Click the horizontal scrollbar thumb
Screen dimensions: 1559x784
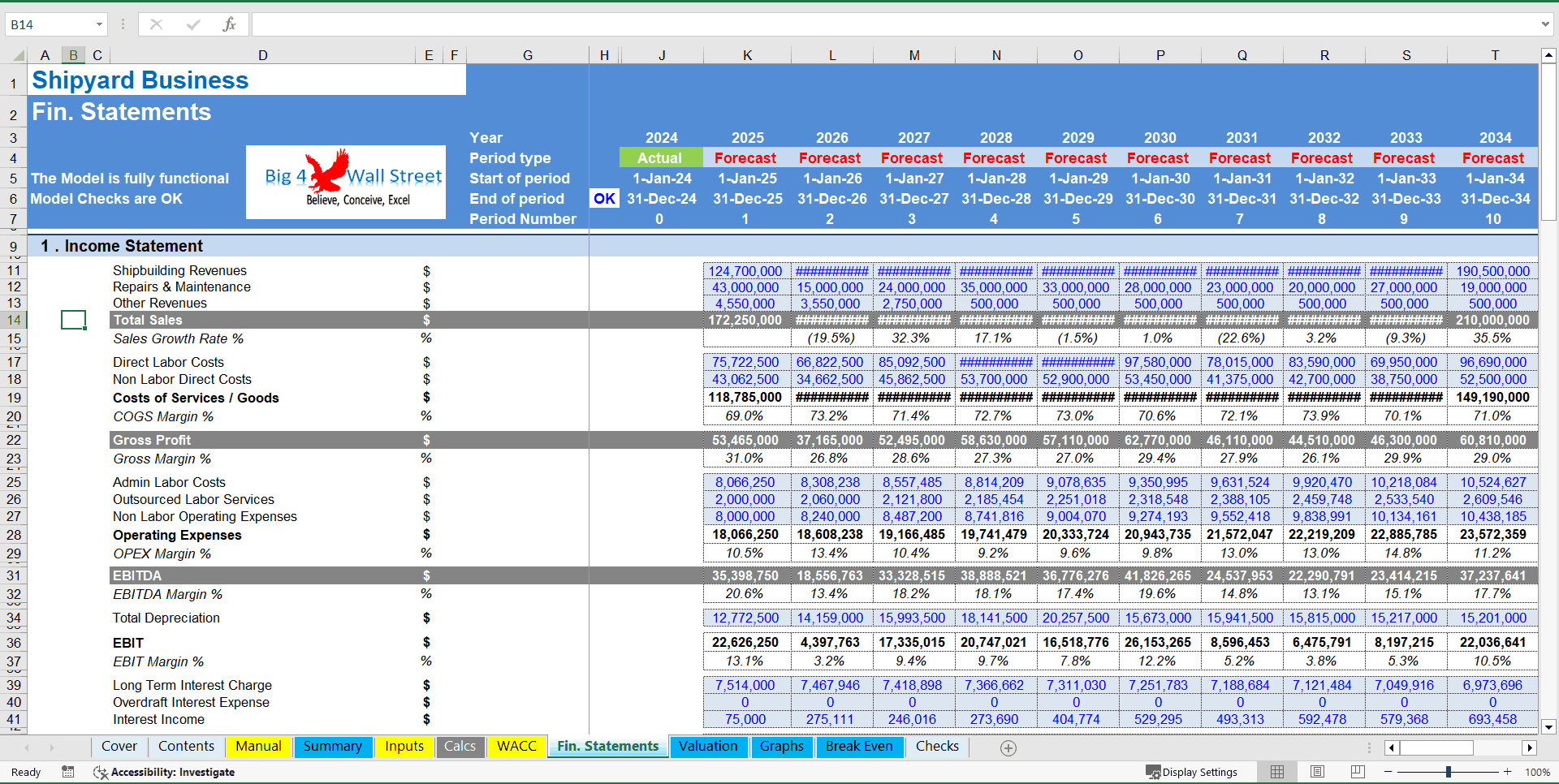click(1436, 747)
